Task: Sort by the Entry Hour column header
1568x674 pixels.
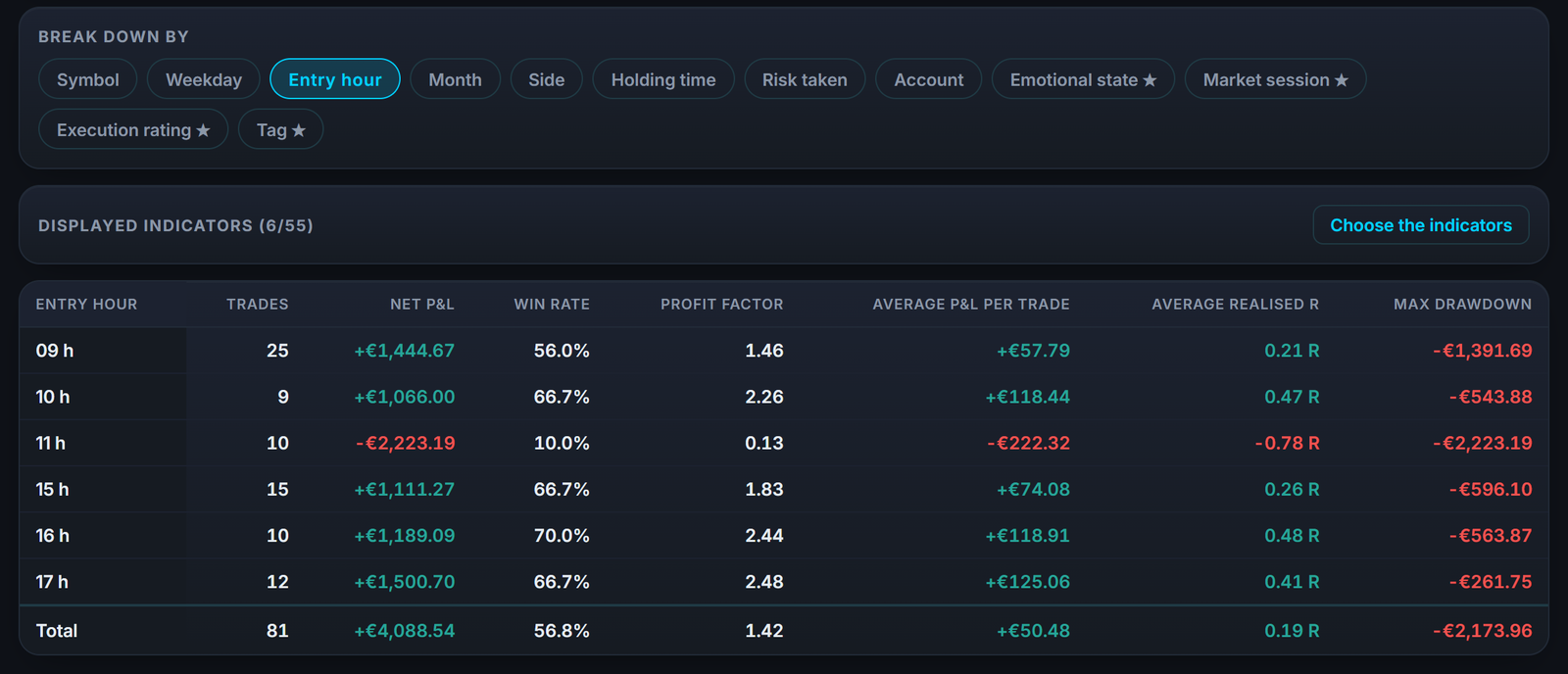Action: point(86,305)
